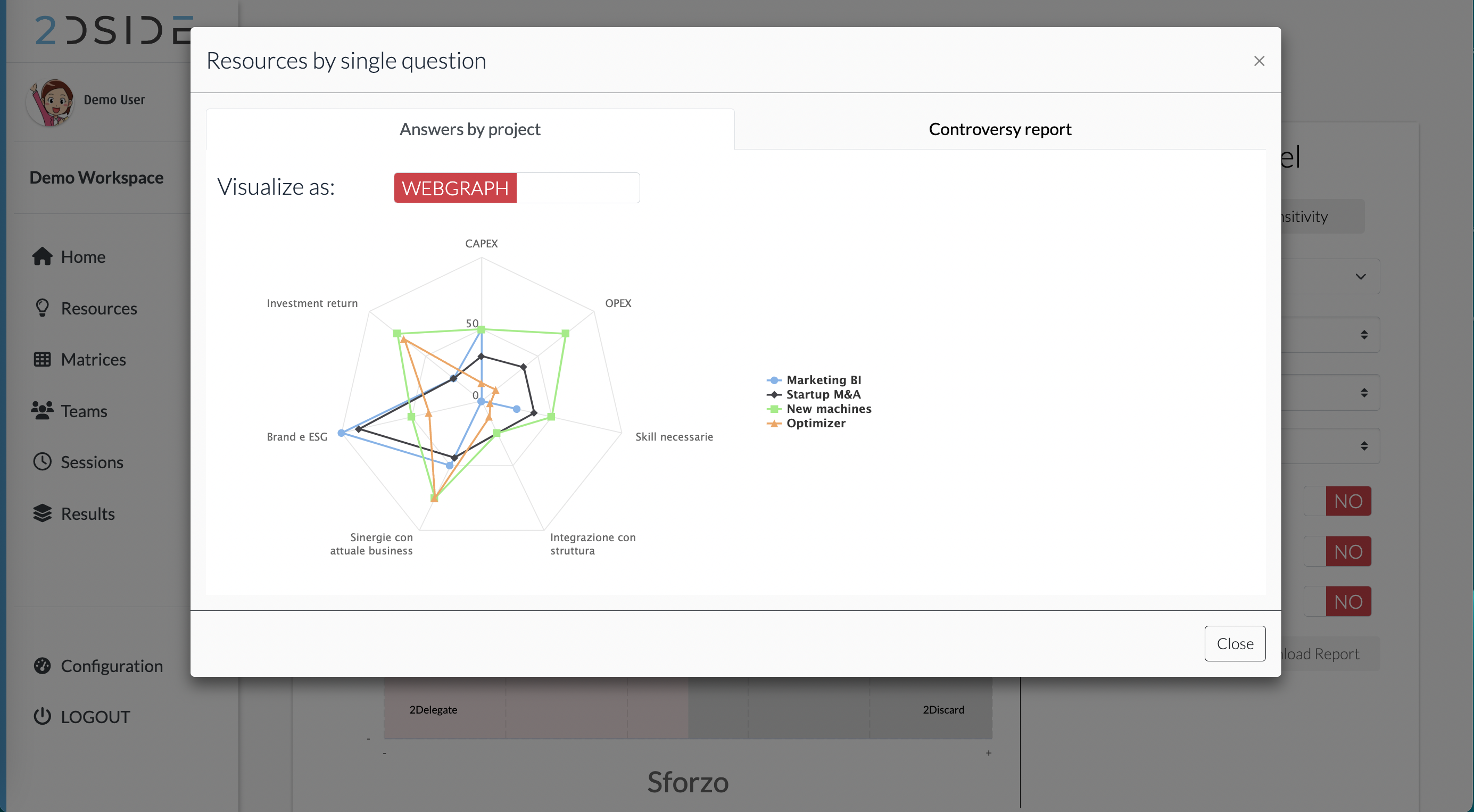Click the Matrices grid icon
The image size is (1474, 812).
43,359
